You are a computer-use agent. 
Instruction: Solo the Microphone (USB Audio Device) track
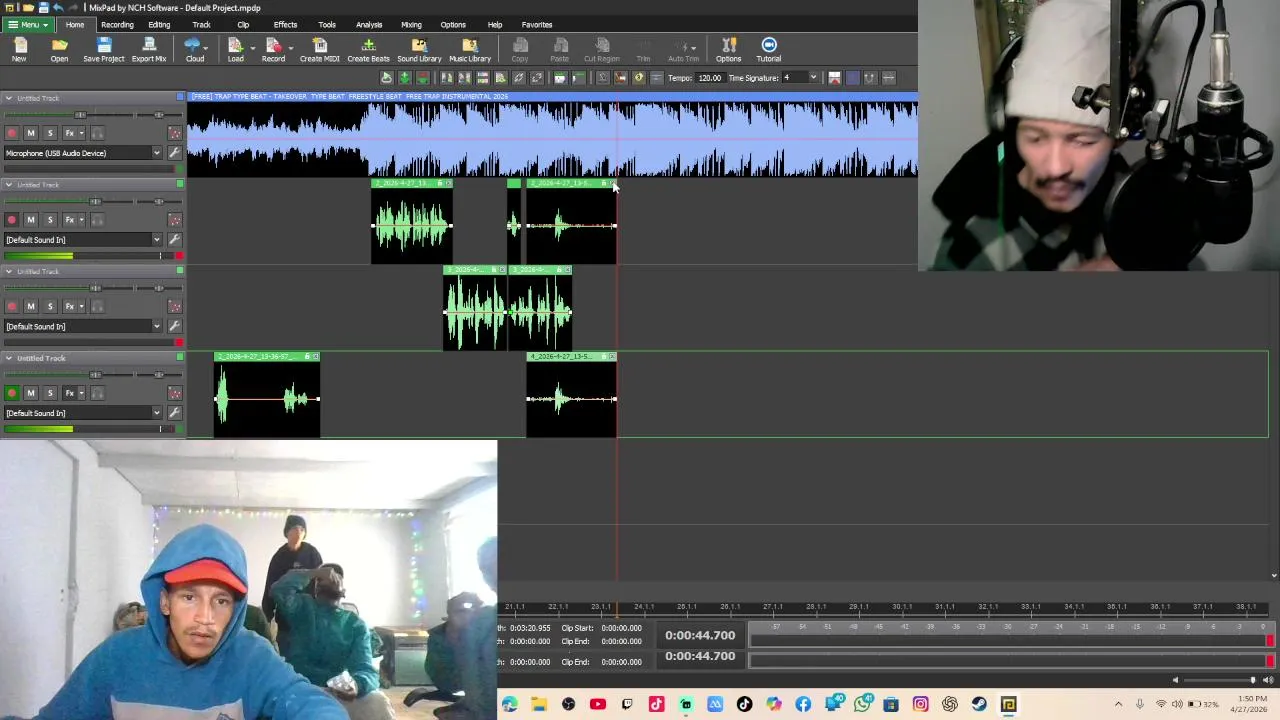coord(50,133)
